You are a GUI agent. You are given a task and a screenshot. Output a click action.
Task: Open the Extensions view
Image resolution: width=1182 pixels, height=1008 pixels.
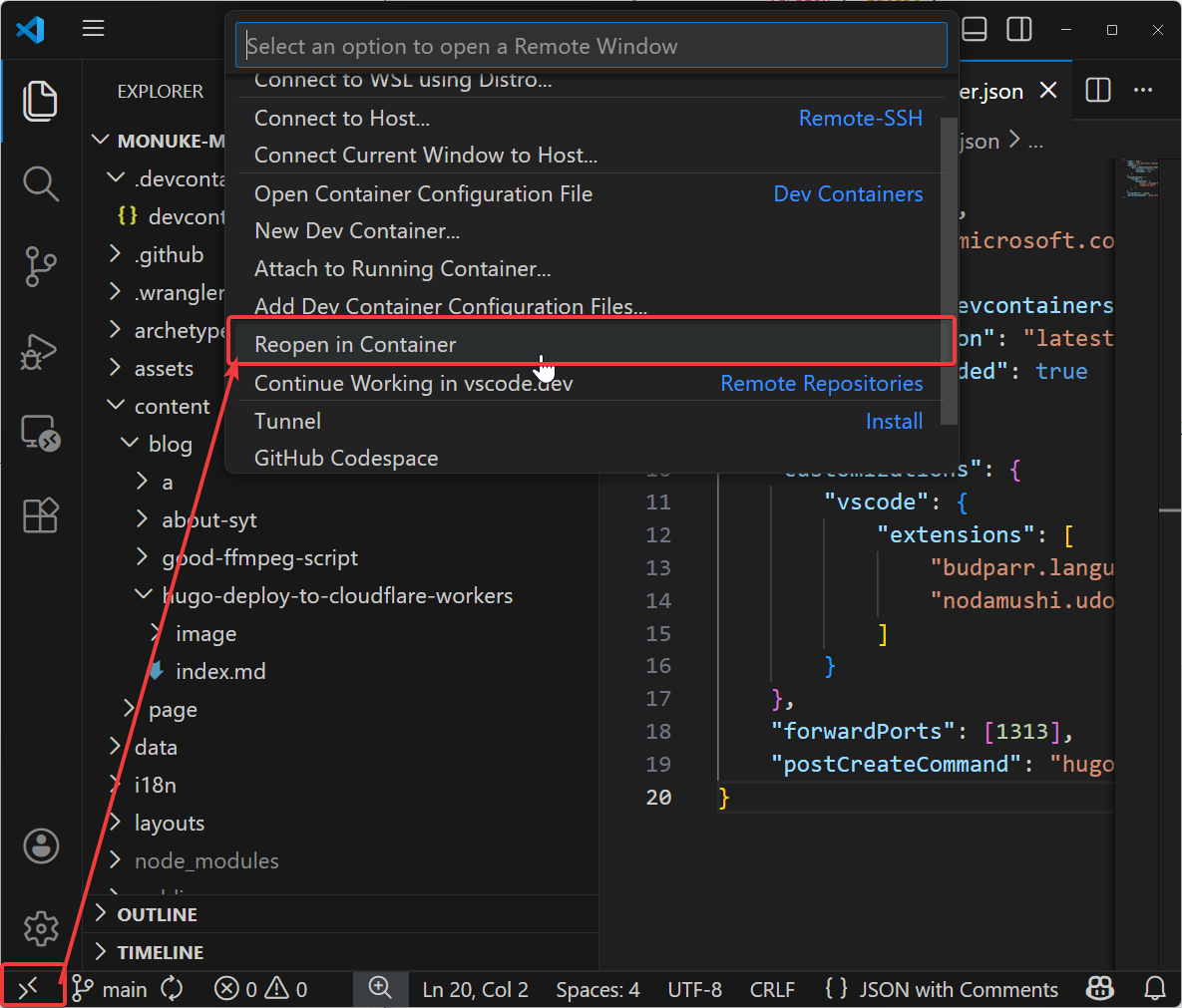point(40,515)
